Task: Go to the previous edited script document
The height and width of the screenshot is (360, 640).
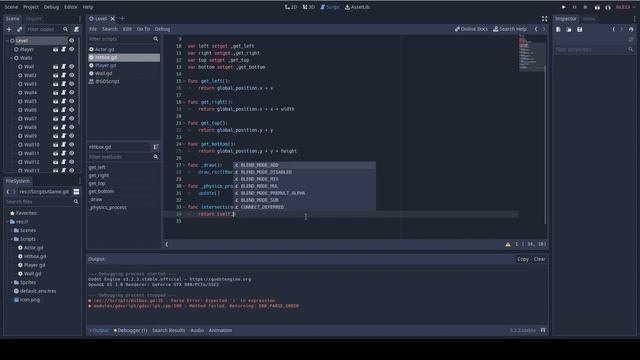Action: click(536, 29)
